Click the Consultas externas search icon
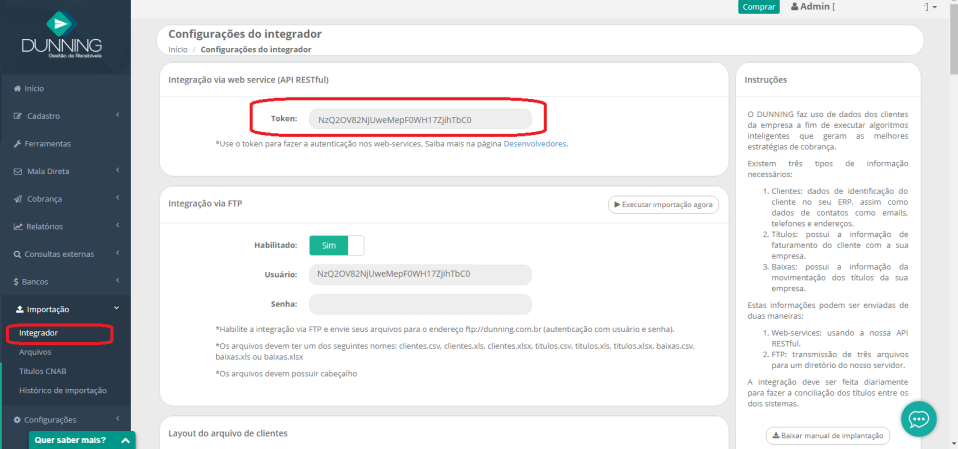The height and width of the screenshot is (449, 958). 18,254
